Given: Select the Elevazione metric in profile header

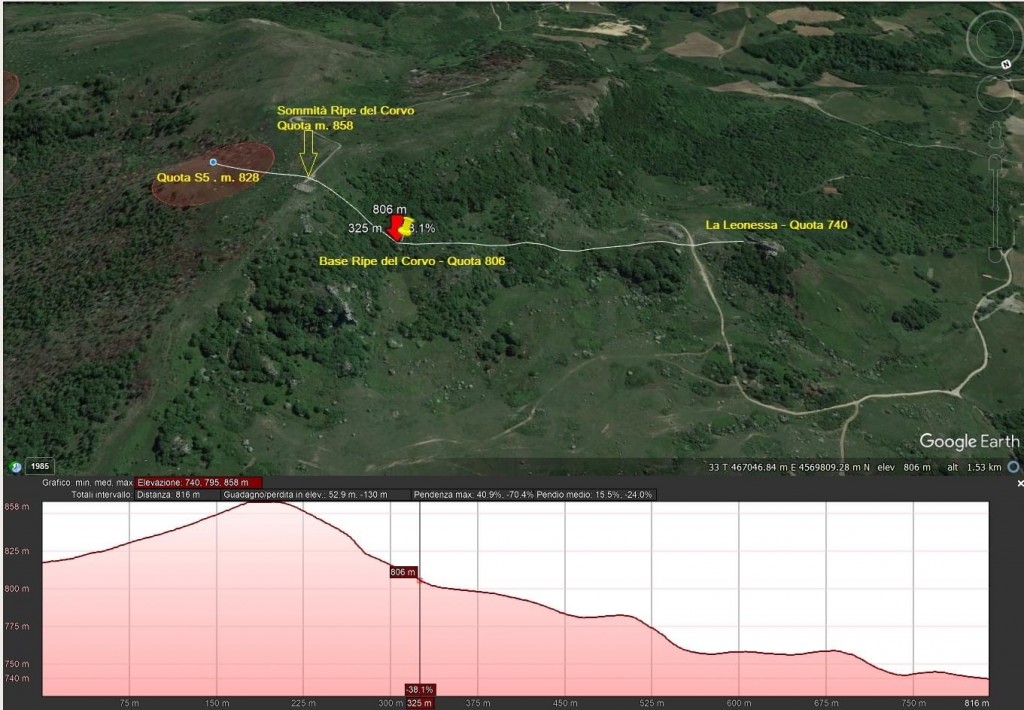Looking at the screenshot, I should click(199, 483).
